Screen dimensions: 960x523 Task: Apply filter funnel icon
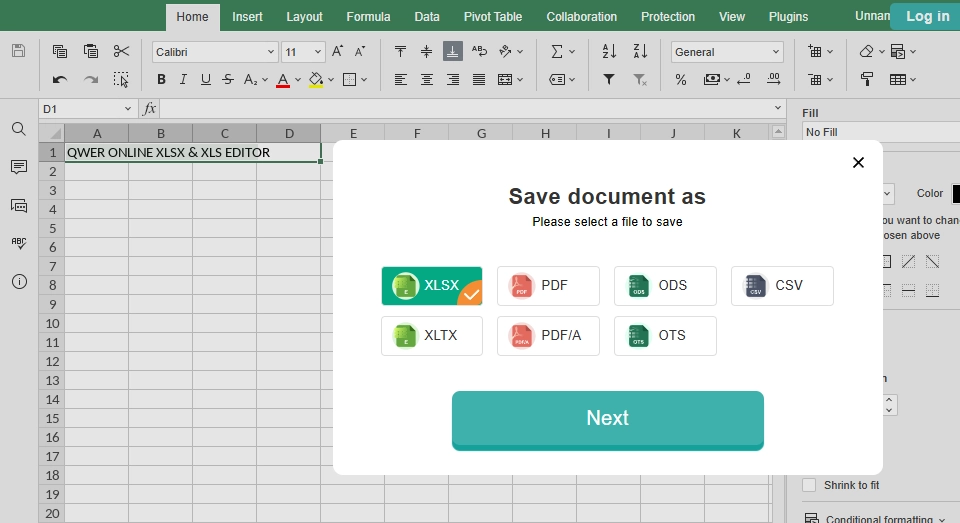(609, 80)
